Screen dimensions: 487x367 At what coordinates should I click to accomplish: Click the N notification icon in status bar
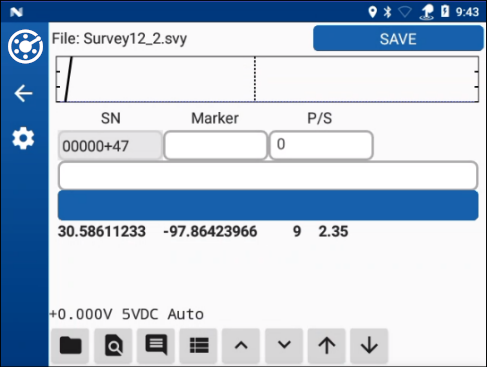click(16, 12)
